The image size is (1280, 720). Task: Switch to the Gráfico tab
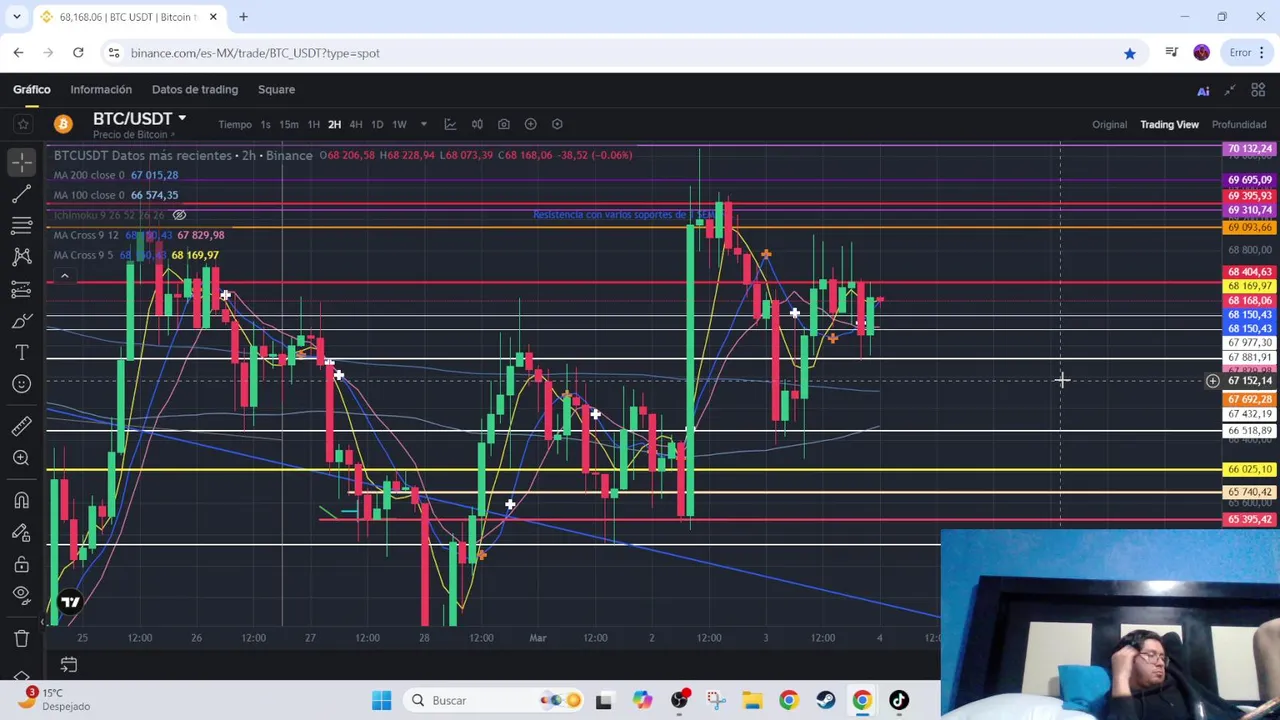(32, 89)
